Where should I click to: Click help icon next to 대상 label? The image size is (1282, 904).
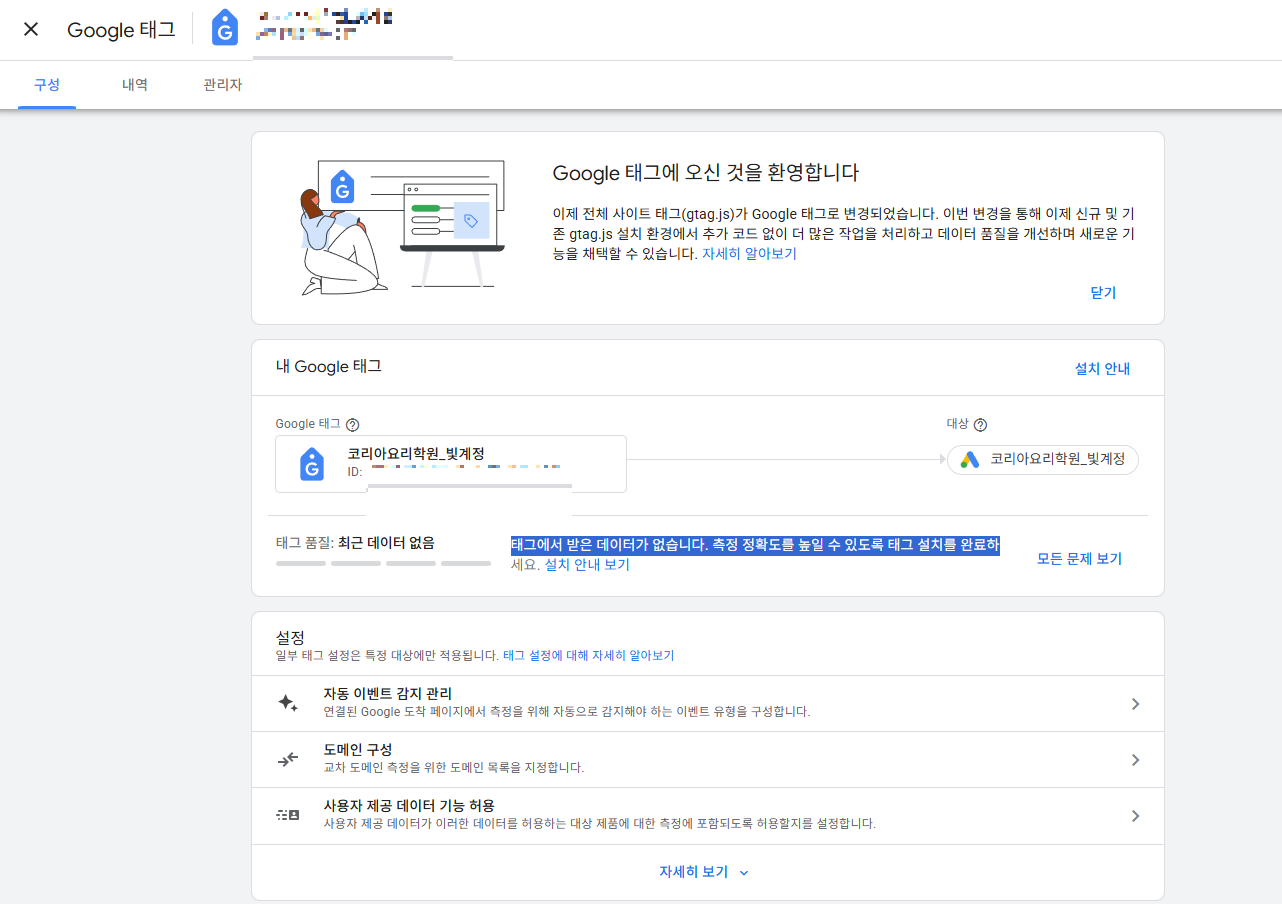coord(980,424)
